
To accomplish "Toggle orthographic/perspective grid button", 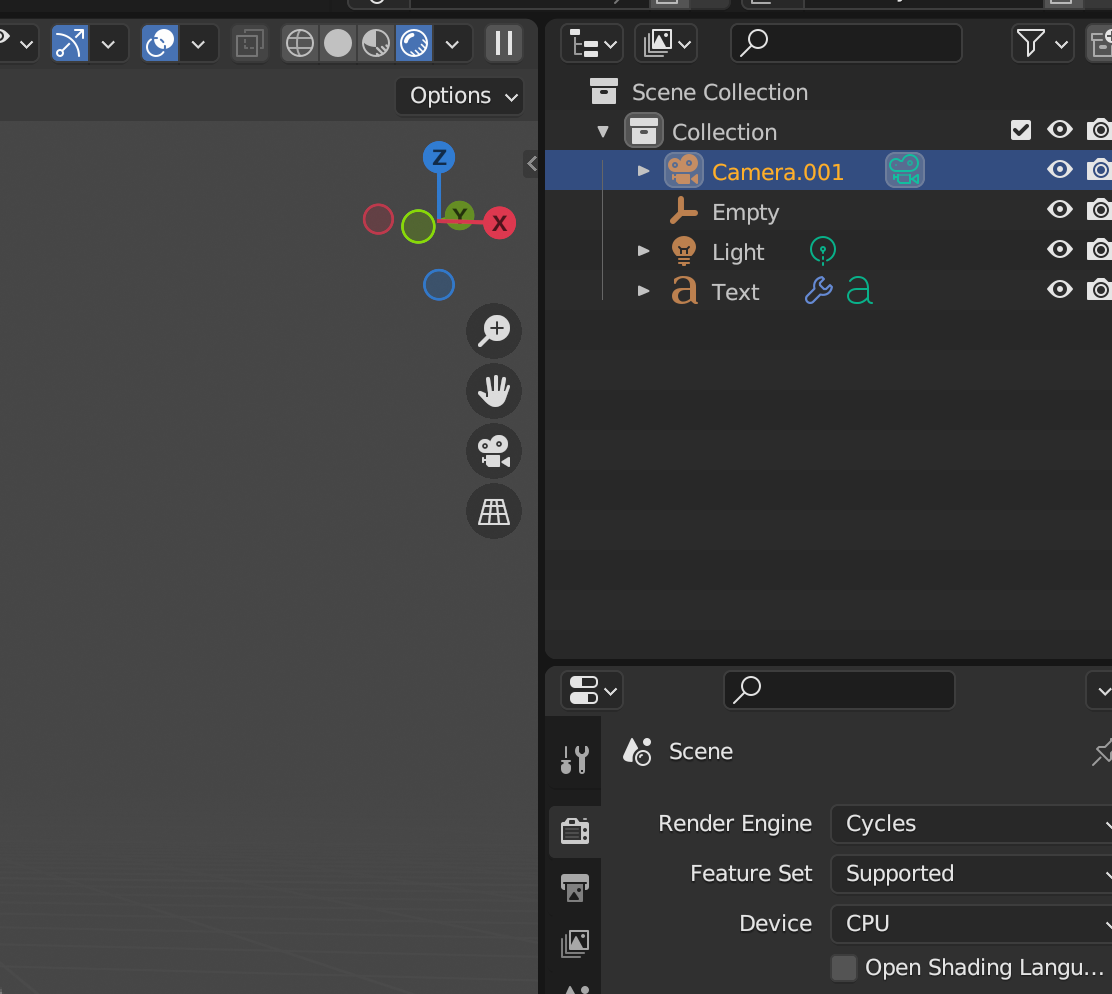I will tap(494, 511).
